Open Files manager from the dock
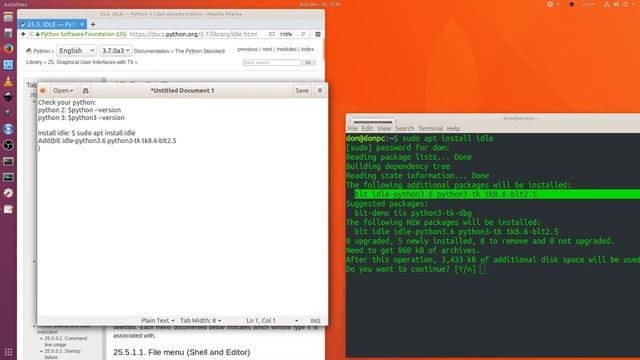 point(8,17)
